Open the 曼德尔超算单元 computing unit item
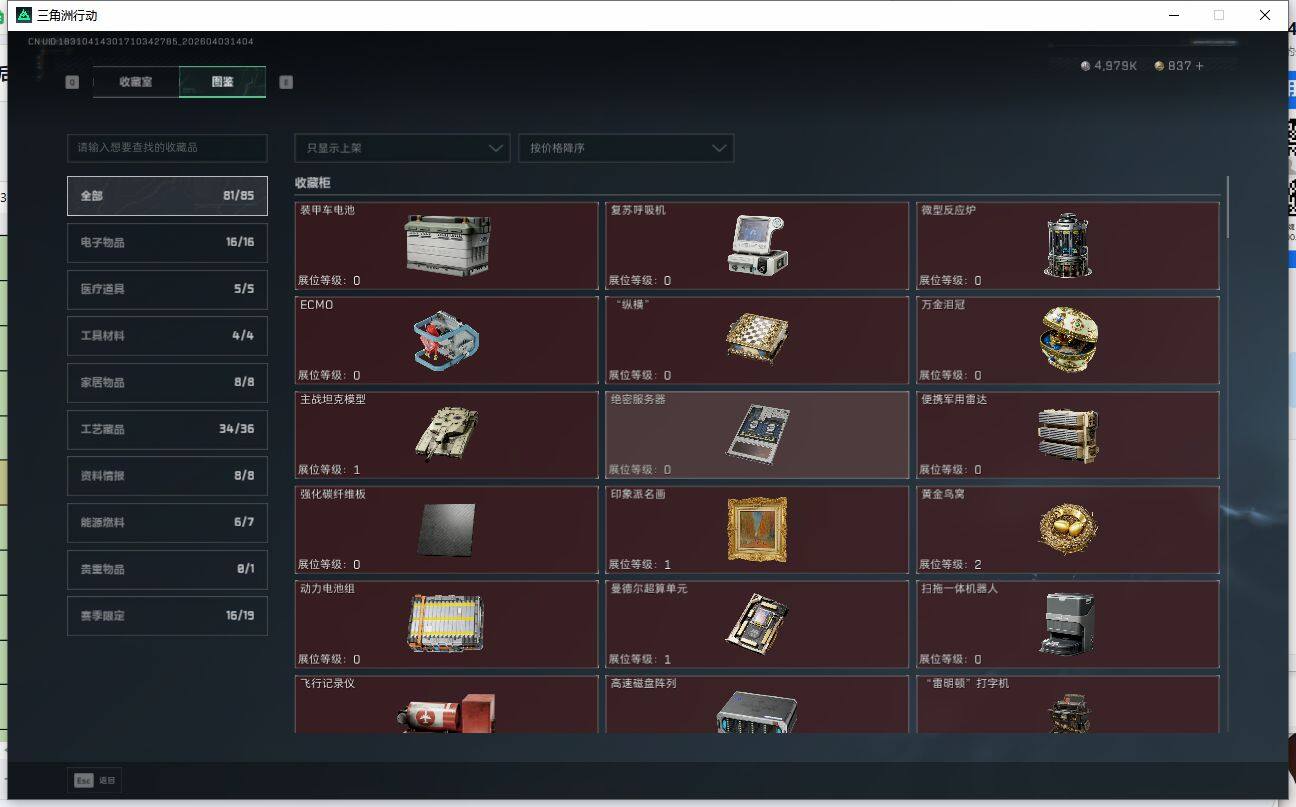 point(757,625)
